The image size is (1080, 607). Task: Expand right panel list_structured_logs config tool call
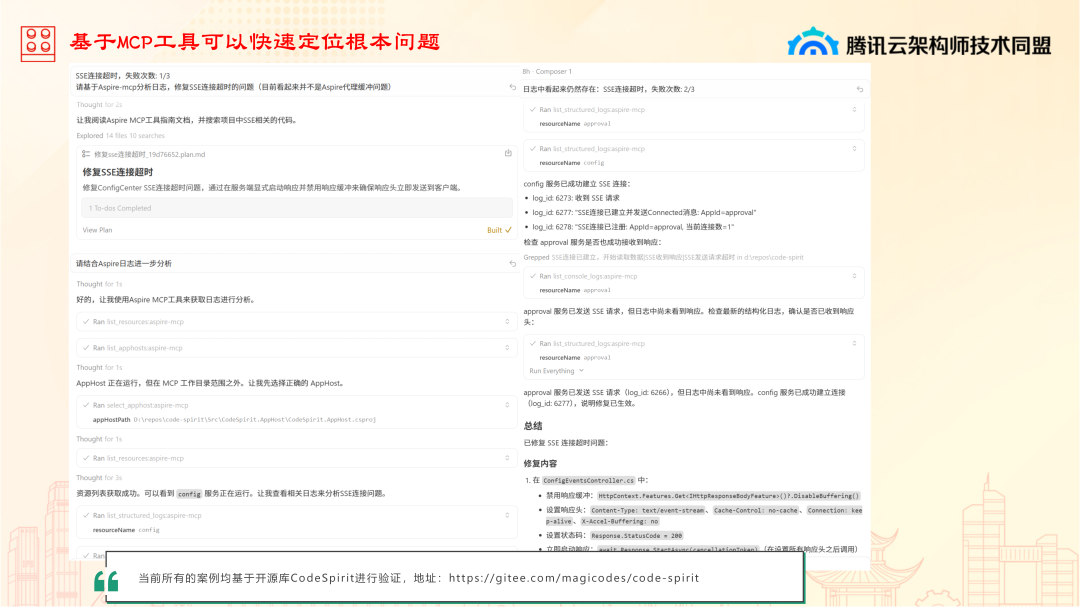[x=855, y=149]
